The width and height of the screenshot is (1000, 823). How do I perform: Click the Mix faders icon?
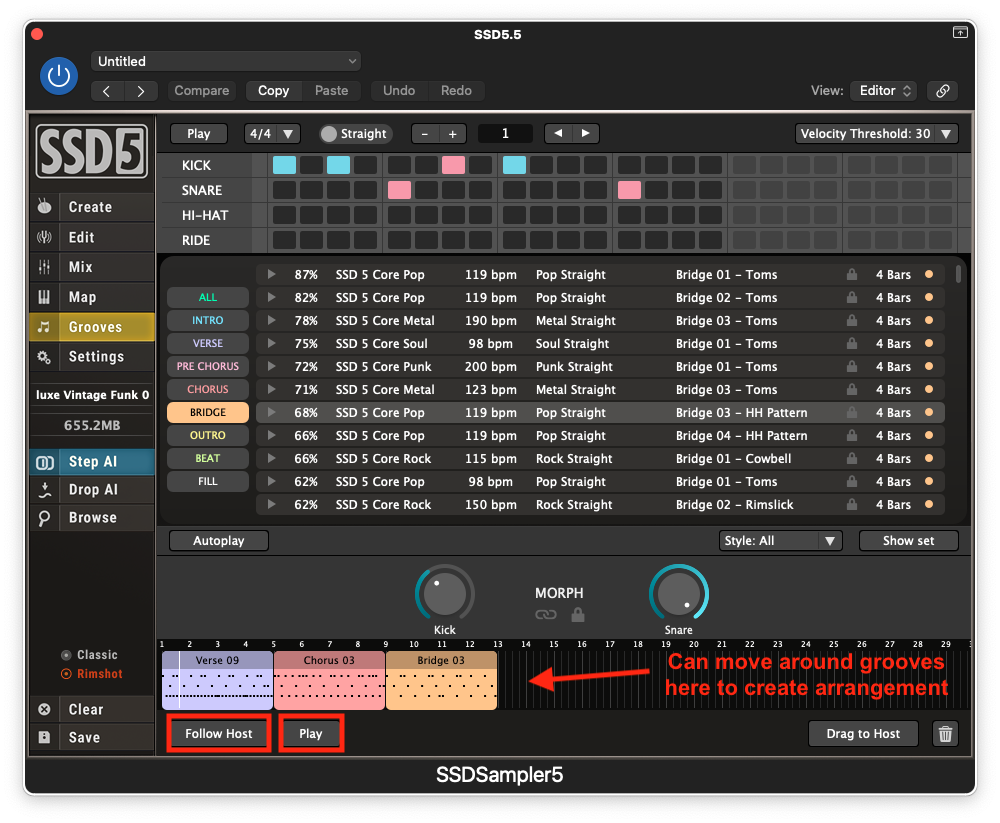(x=44, y=267)
